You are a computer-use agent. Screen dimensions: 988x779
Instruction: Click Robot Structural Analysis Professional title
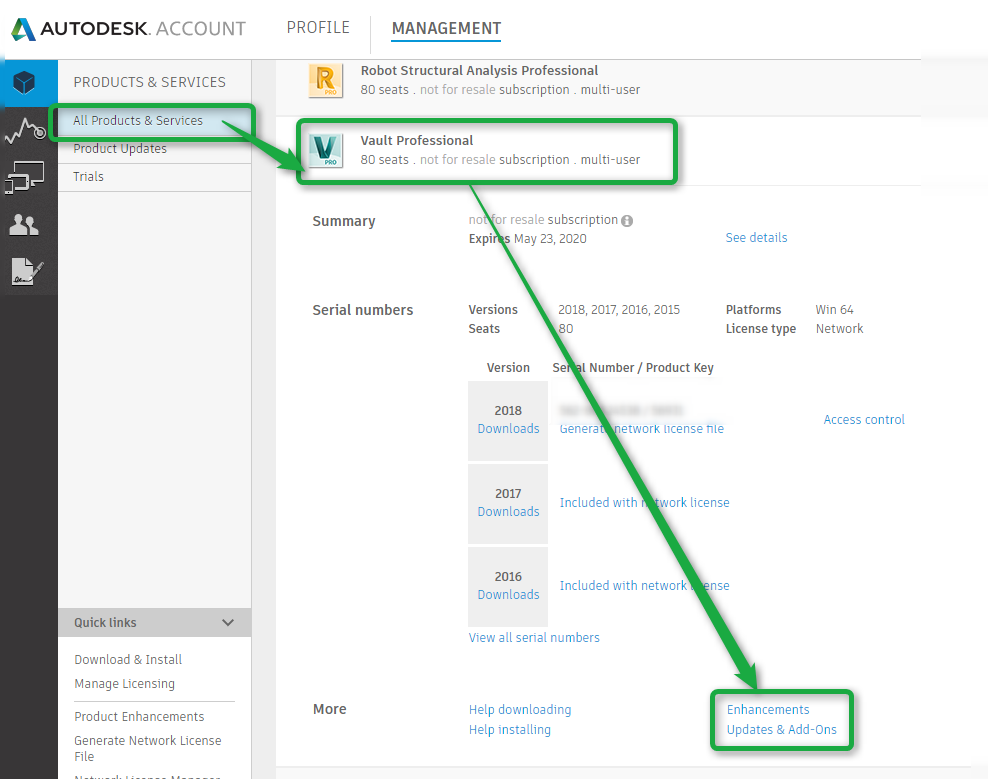(x=479, y=71)
